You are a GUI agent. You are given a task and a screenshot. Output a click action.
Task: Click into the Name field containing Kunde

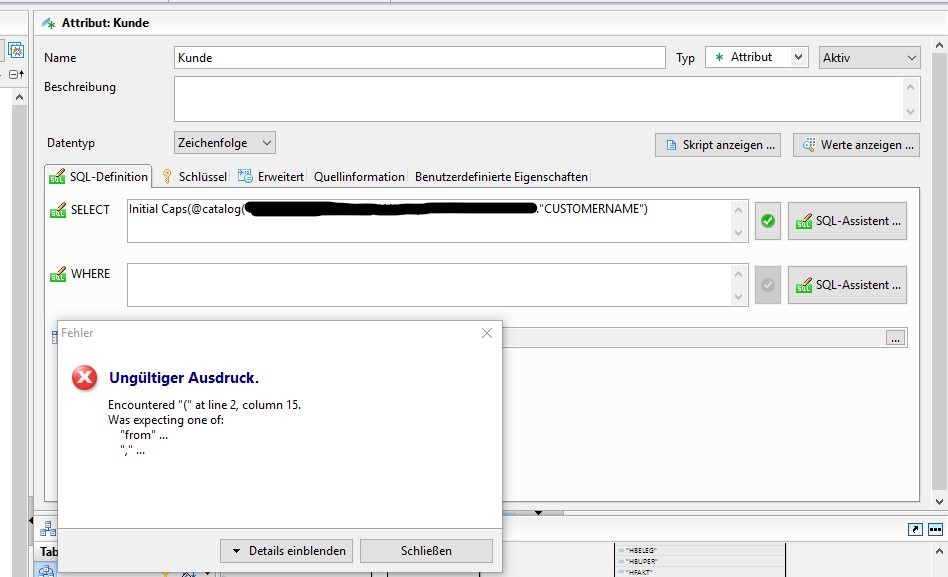point(420,57)
